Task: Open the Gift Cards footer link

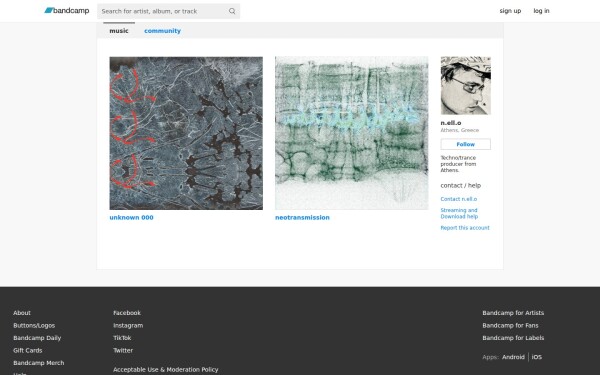Action: coord(28,350)
